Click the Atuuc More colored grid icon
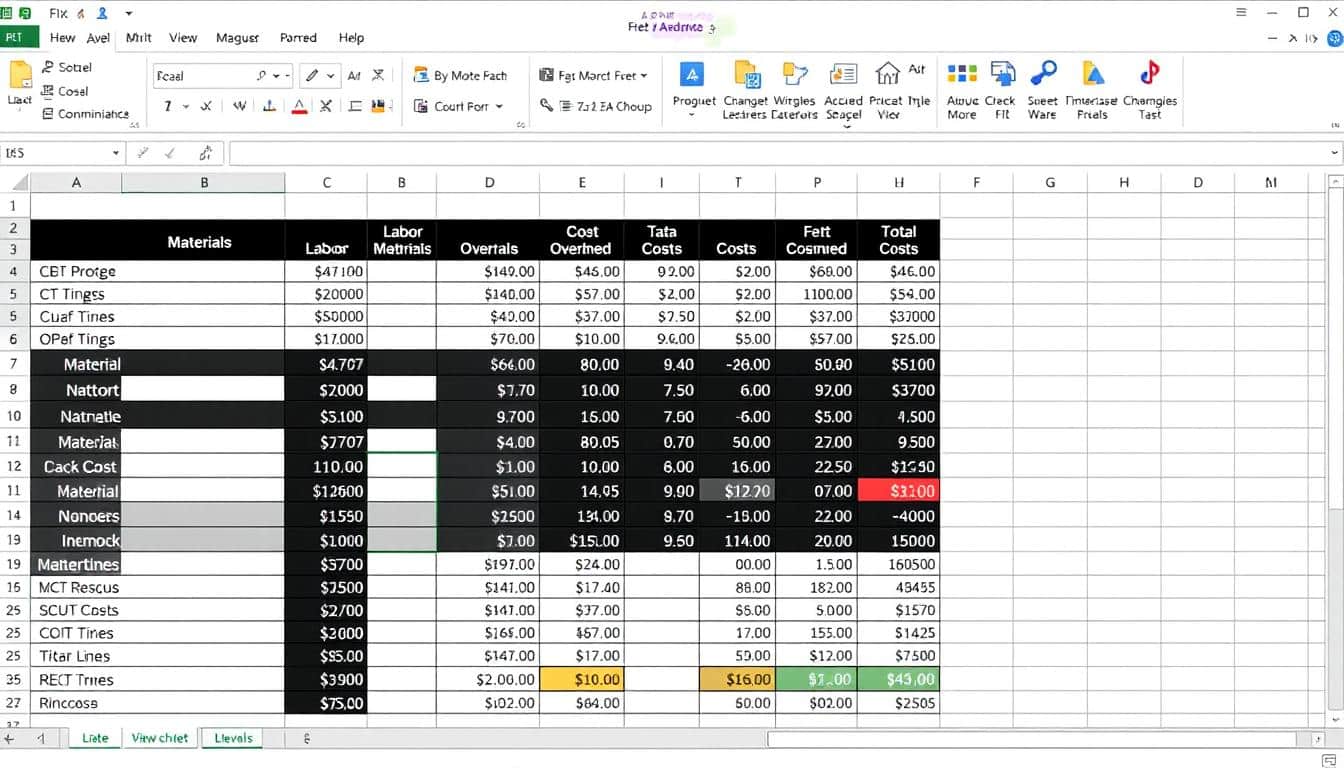 point(962,74)
